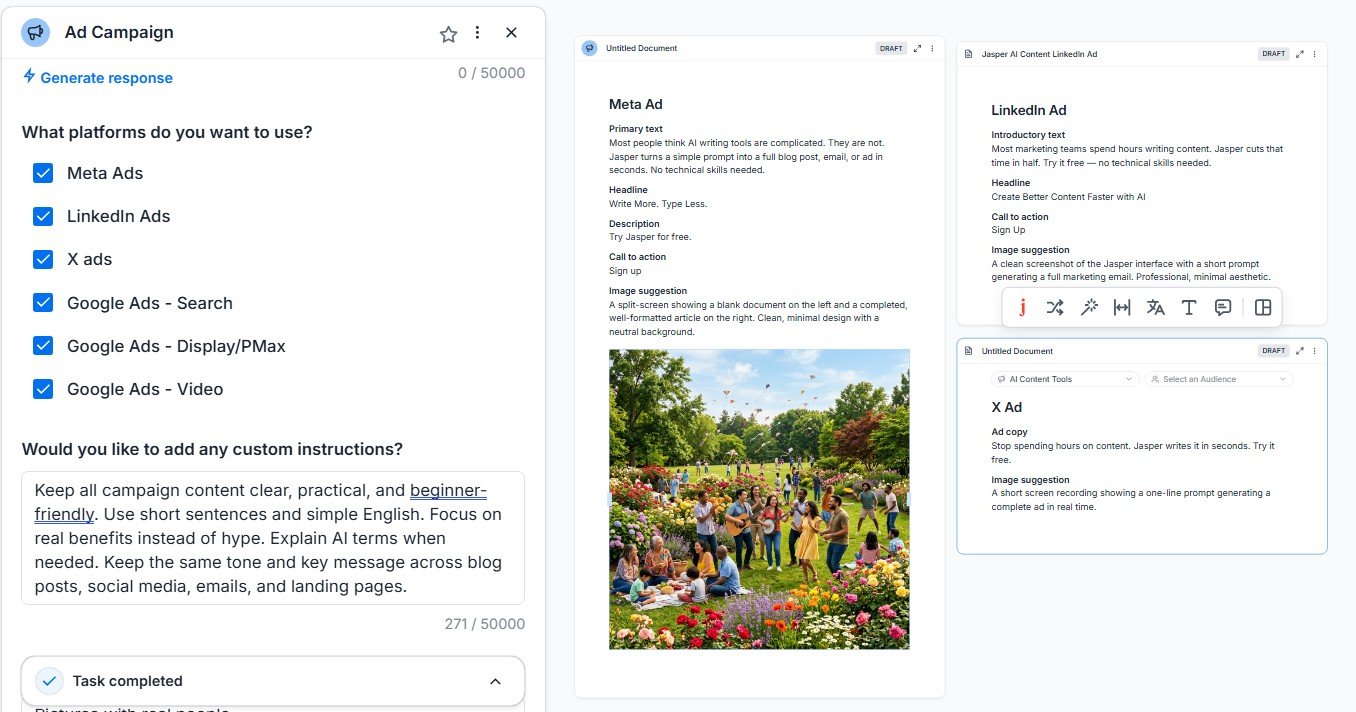Collapse the Task completed section

click(495, 681)
